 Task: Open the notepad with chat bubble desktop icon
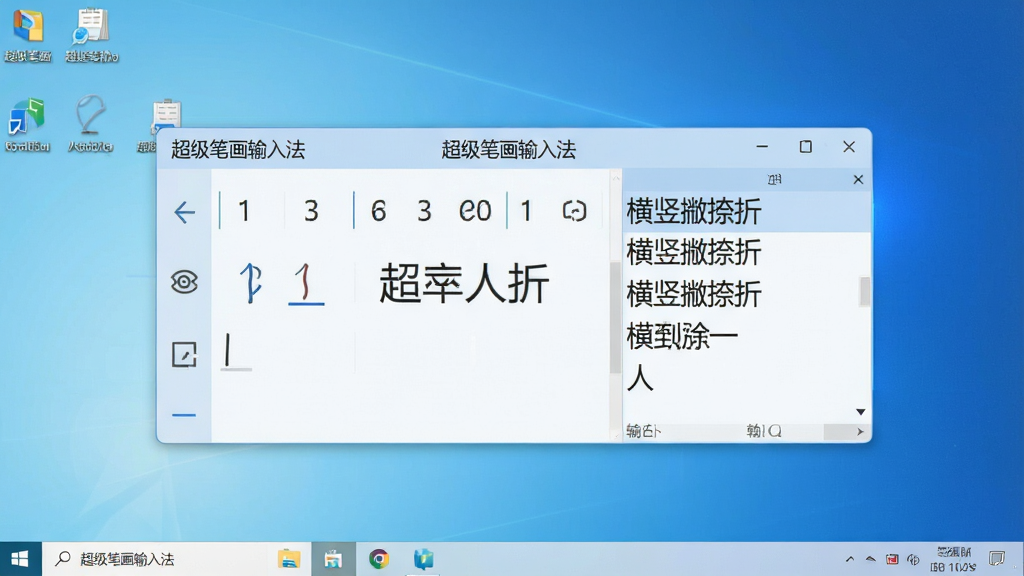click(91, 35)
